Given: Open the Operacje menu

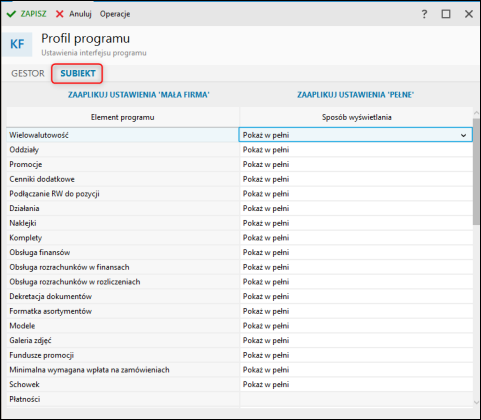Looking at the screenshot, I should (115, 14).
